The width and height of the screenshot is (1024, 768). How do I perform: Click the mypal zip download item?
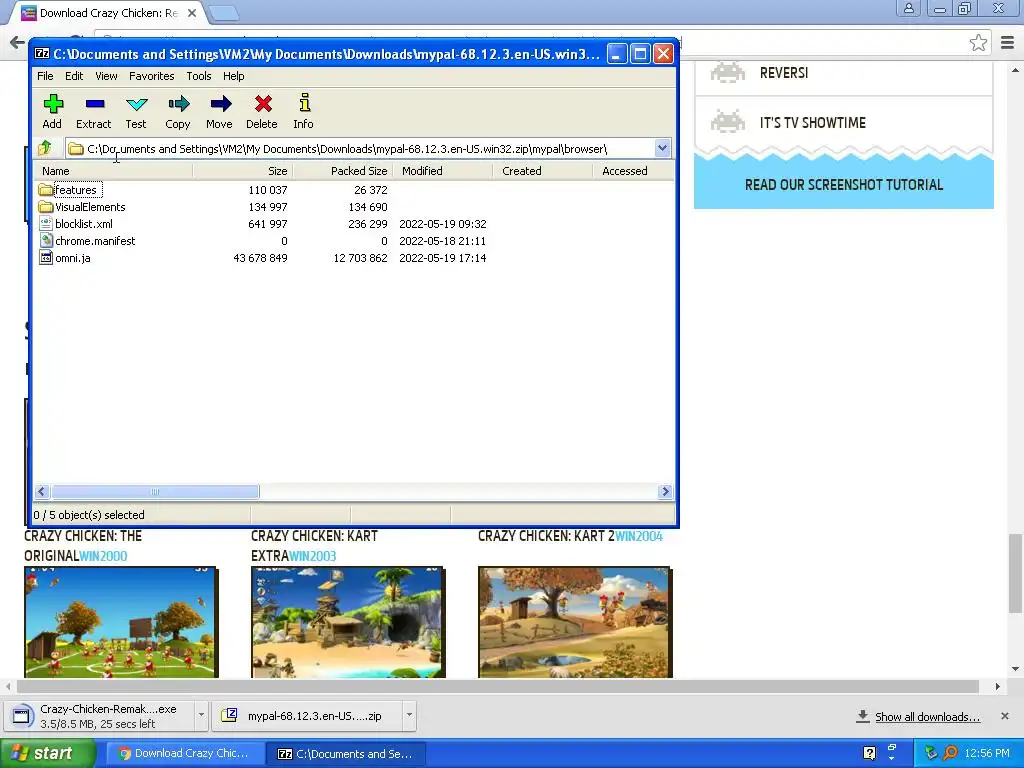[x=307, y=715]
